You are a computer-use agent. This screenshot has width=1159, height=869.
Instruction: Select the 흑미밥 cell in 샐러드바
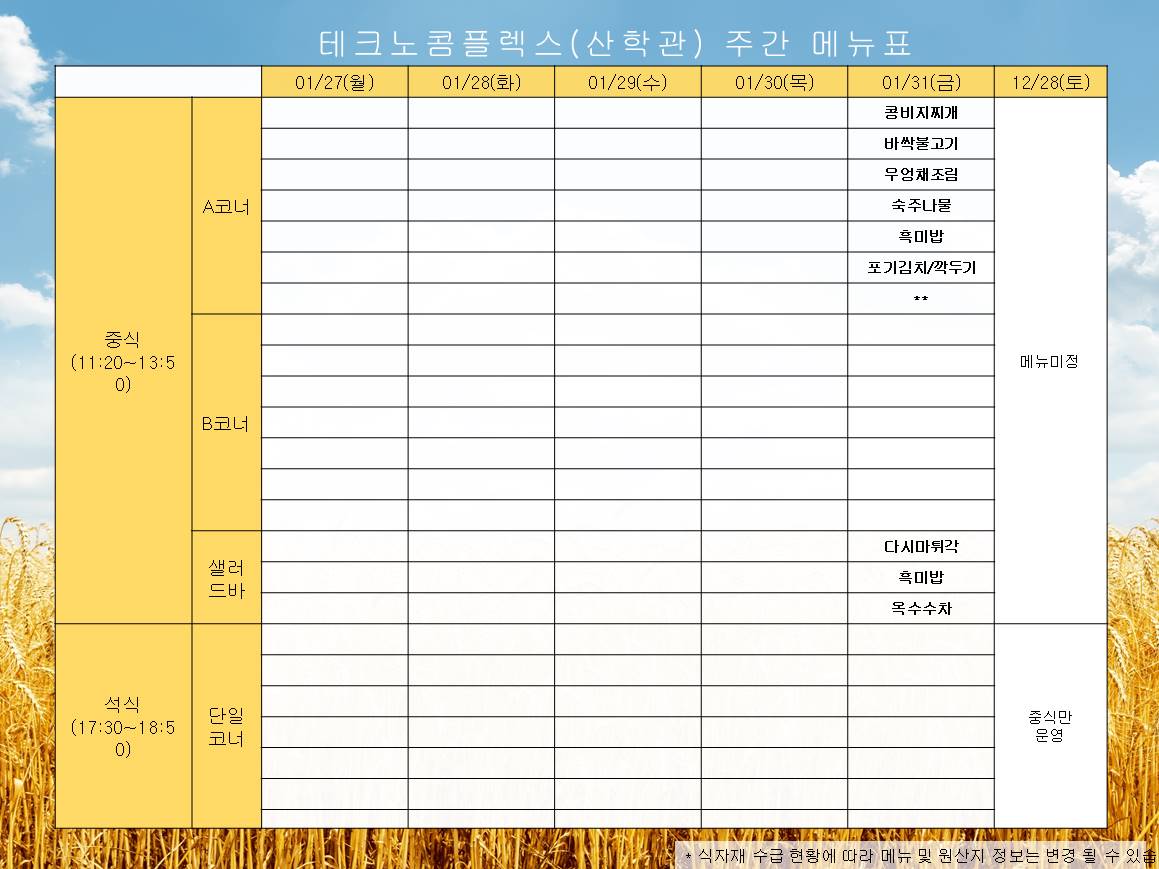[921, 578]
